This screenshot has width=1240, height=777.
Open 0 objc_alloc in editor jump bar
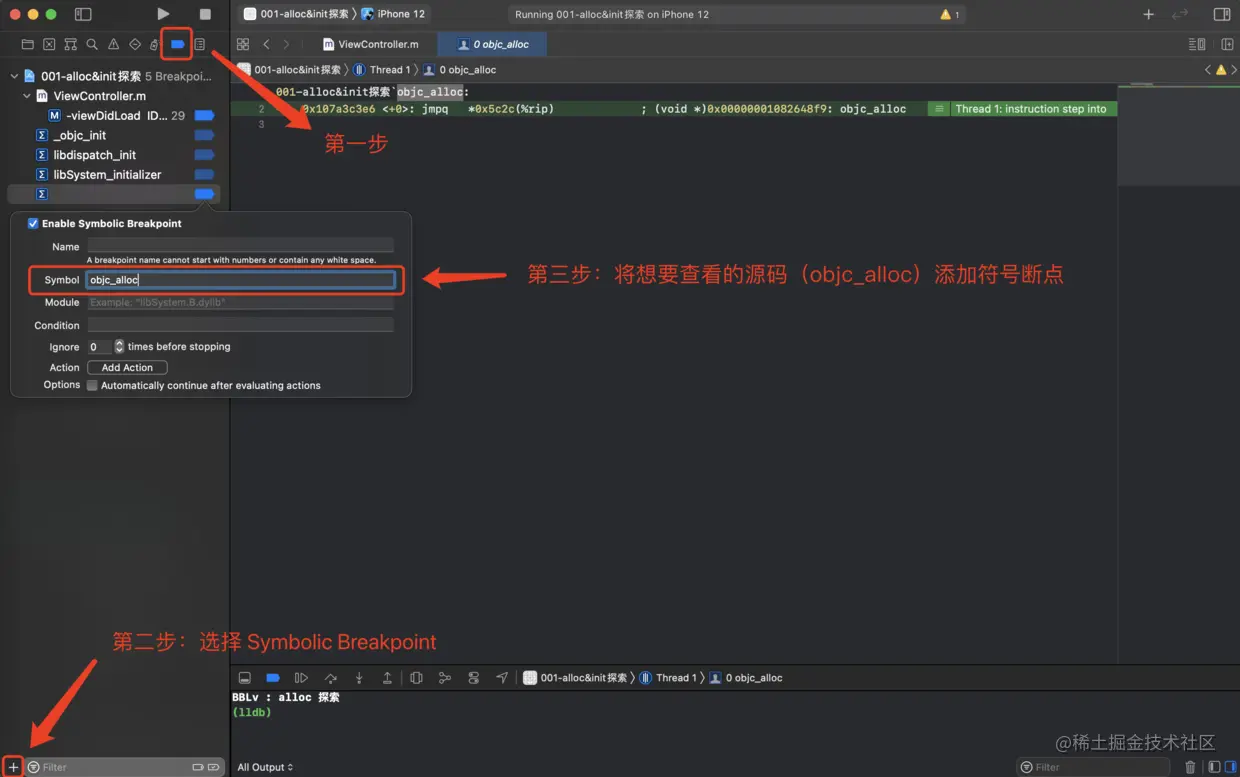click(x=460, y=70)
